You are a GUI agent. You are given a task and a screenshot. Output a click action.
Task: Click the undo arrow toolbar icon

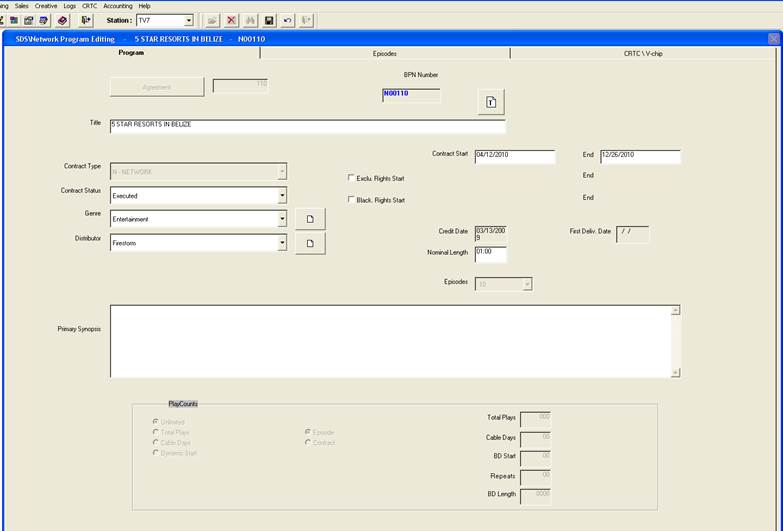pyautogui.click(x=288, y=20)
